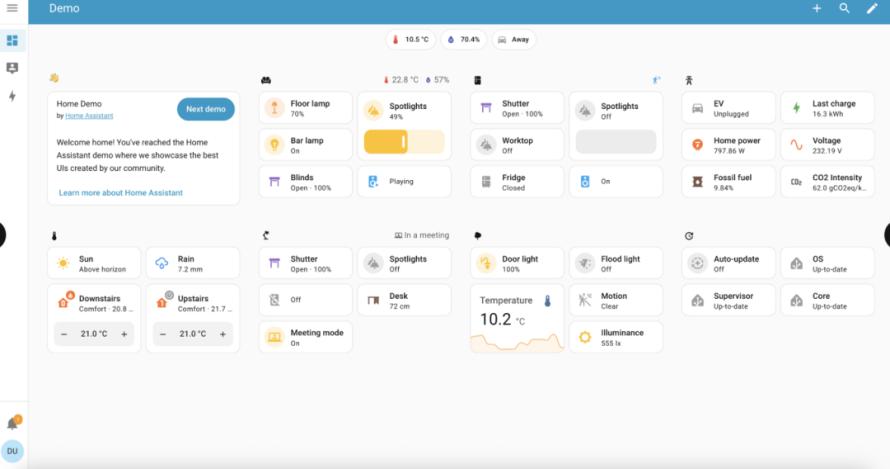
Task: Click the search magnifier icon in header
Action: 844,8
